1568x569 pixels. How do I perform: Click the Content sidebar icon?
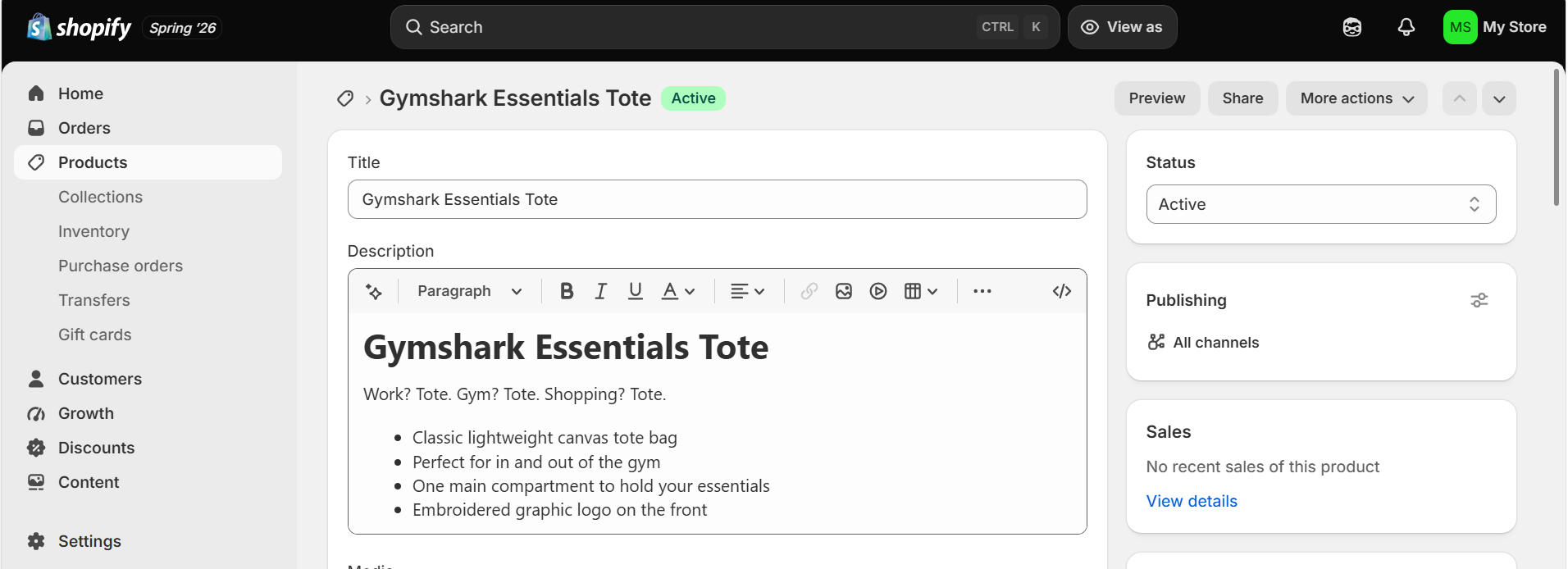click(36, 482)
